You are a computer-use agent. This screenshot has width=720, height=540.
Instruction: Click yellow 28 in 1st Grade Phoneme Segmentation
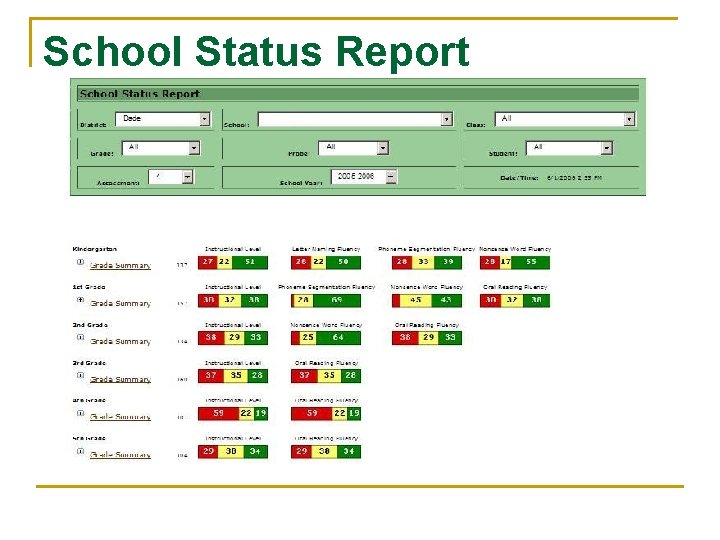(x=304, y=300)
